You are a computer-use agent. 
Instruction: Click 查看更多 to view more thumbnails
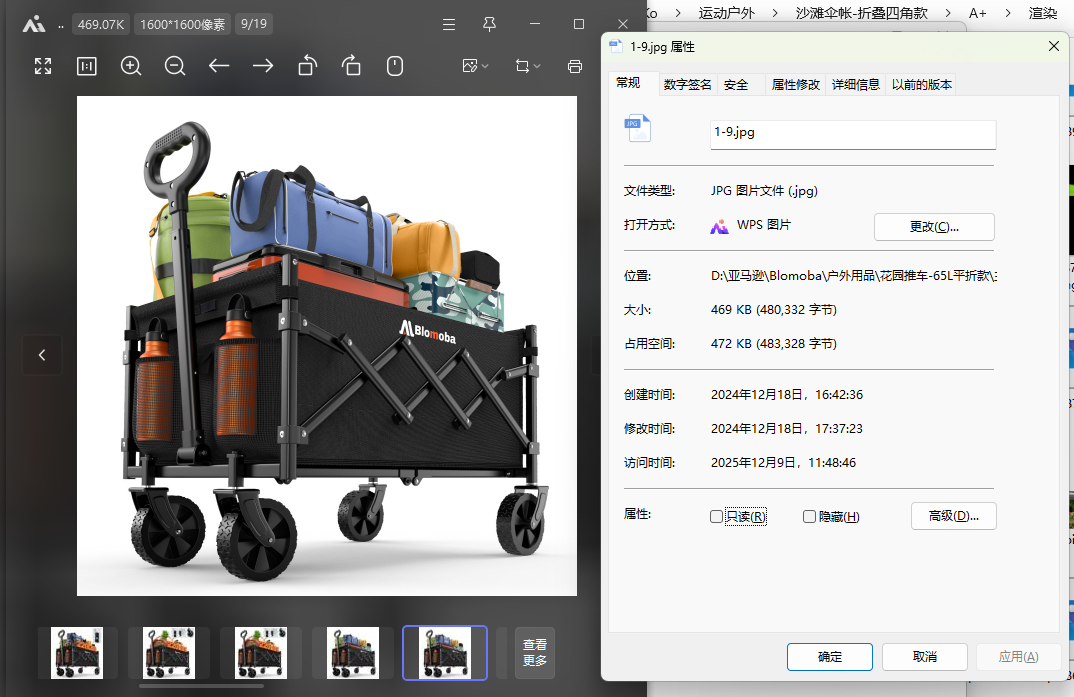pos(534,653)
